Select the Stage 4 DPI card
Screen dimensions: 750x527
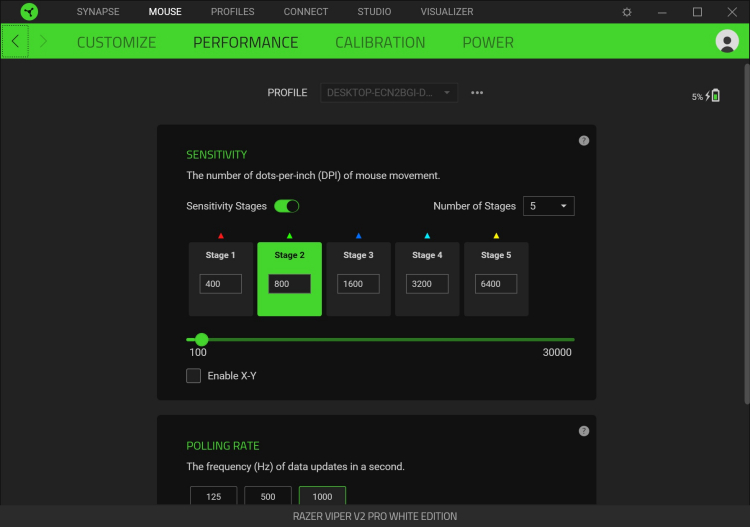click(x=427, y=279)
